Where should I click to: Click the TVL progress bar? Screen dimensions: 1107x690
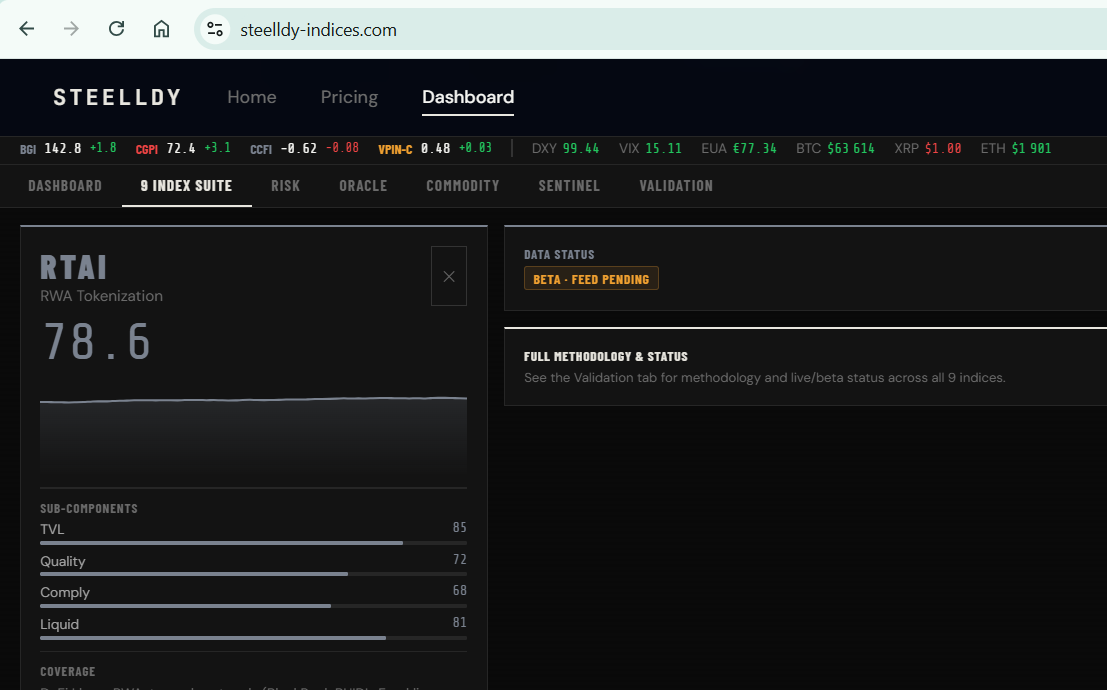click(253, 543)
